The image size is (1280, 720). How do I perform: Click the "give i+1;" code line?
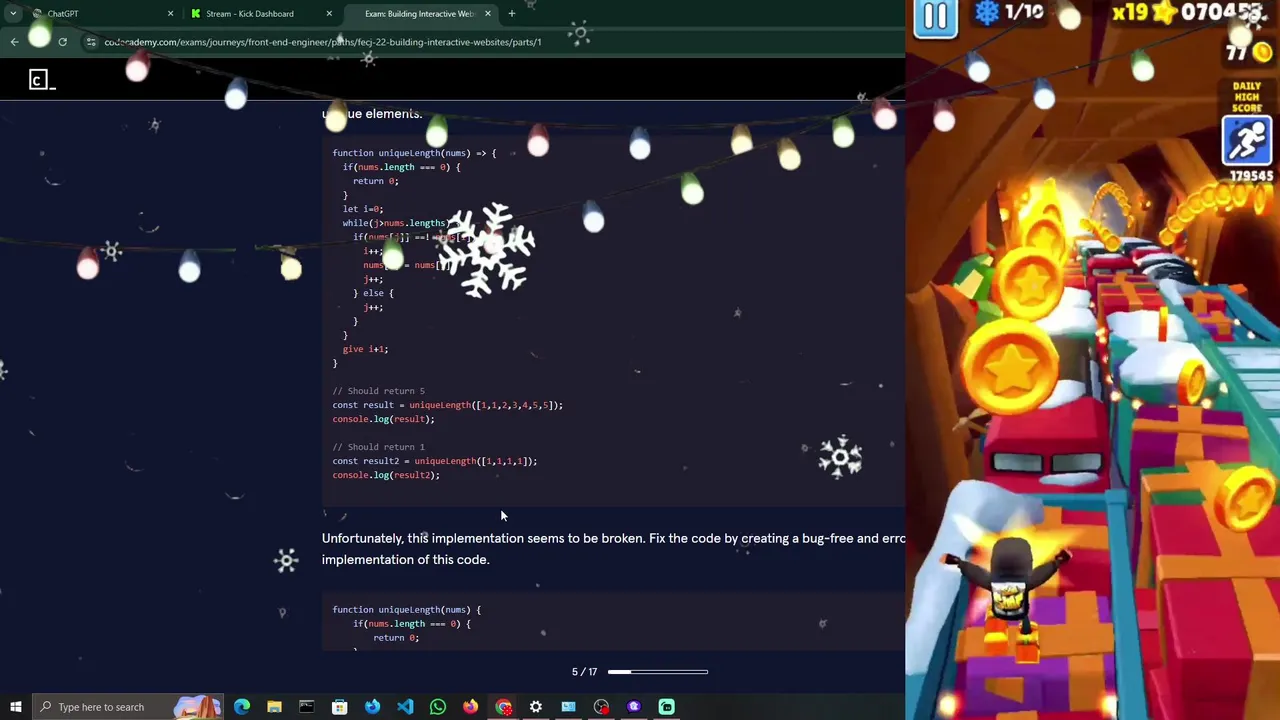365,349
